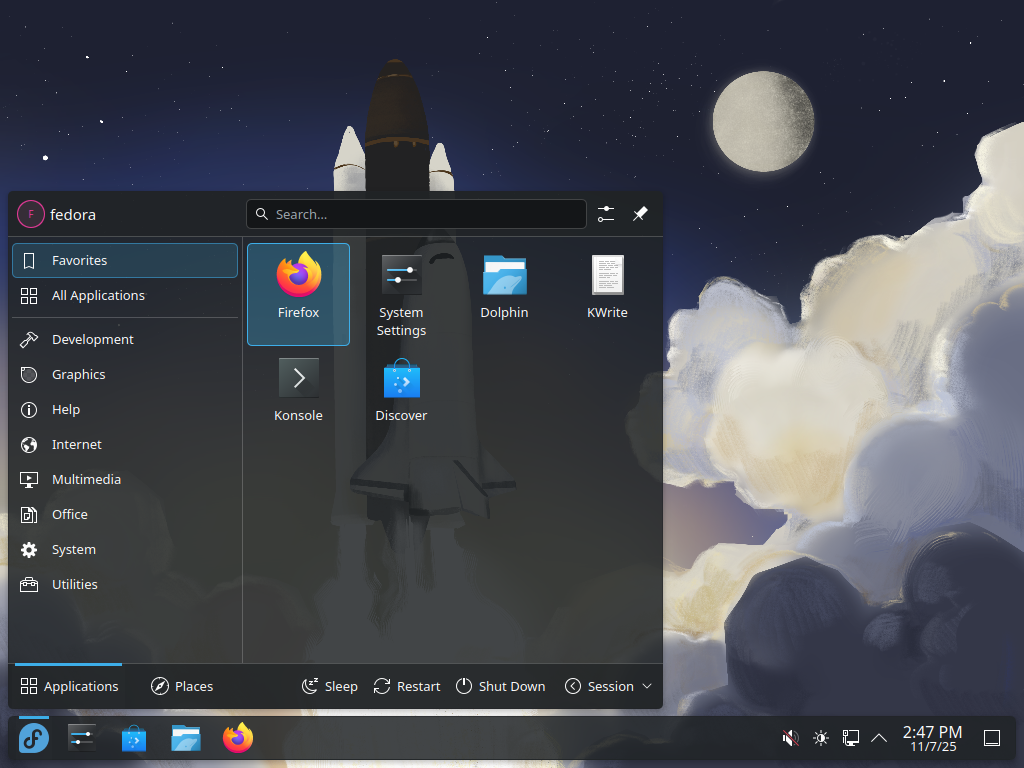Pin the application launcher open
The width and height of the screenshot is (1024, 768).
tap(640, 213)
